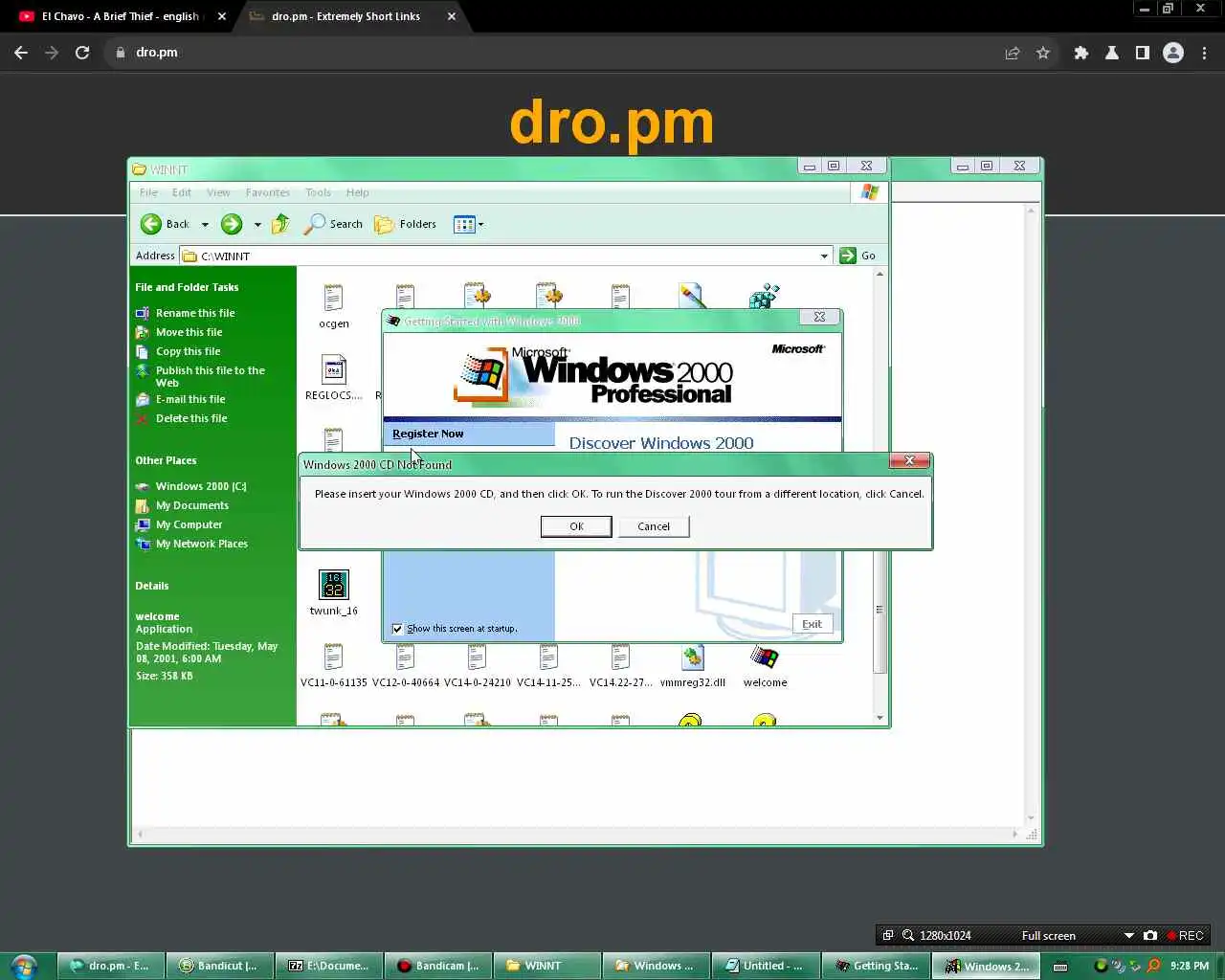Click the green Back arrow in WINNT toolbar

[151, 224]
